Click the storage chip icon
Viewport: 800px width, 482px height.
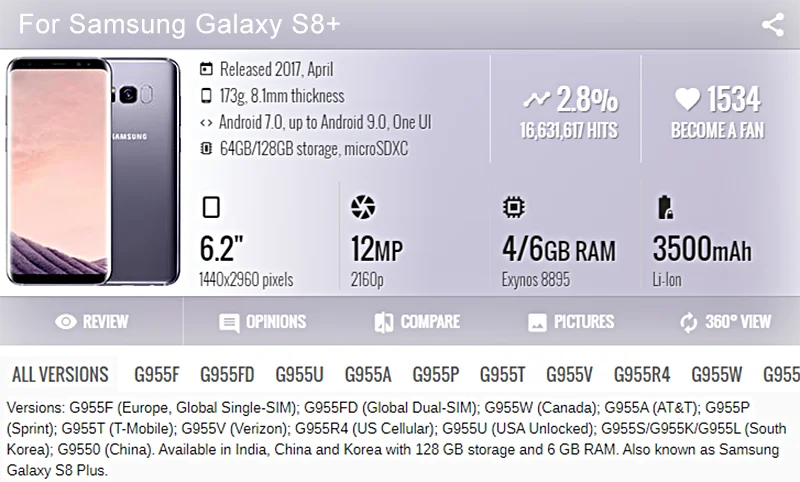click(206, 148)
